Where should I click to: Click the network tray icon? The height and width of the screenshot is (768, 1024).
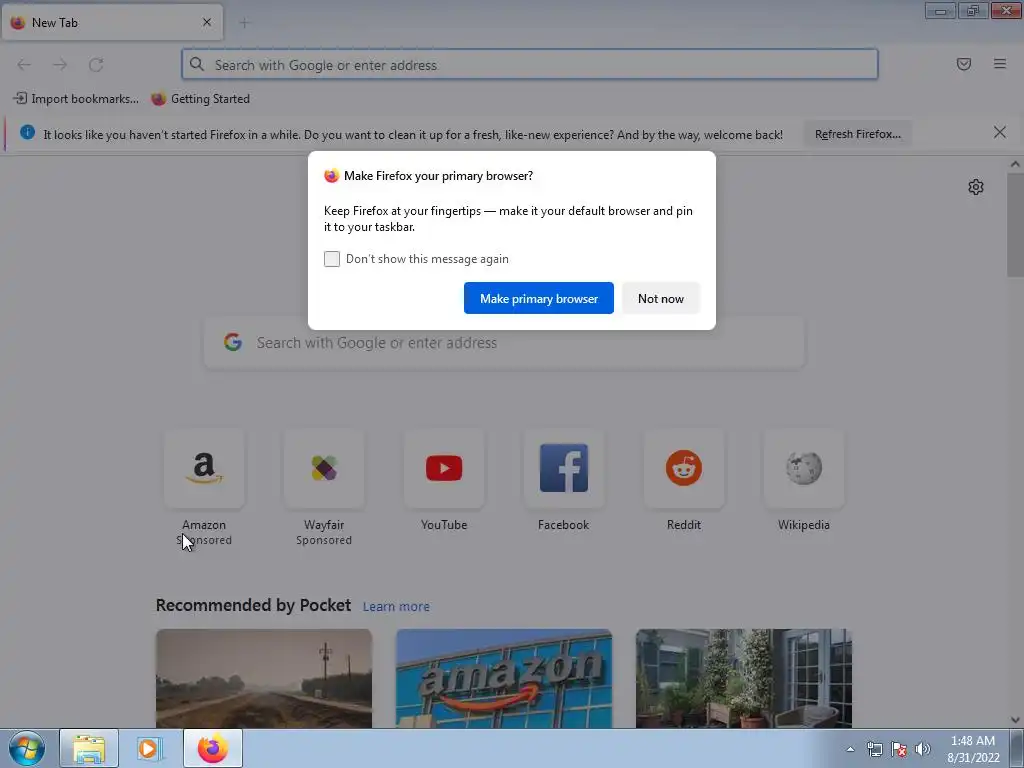874,749
